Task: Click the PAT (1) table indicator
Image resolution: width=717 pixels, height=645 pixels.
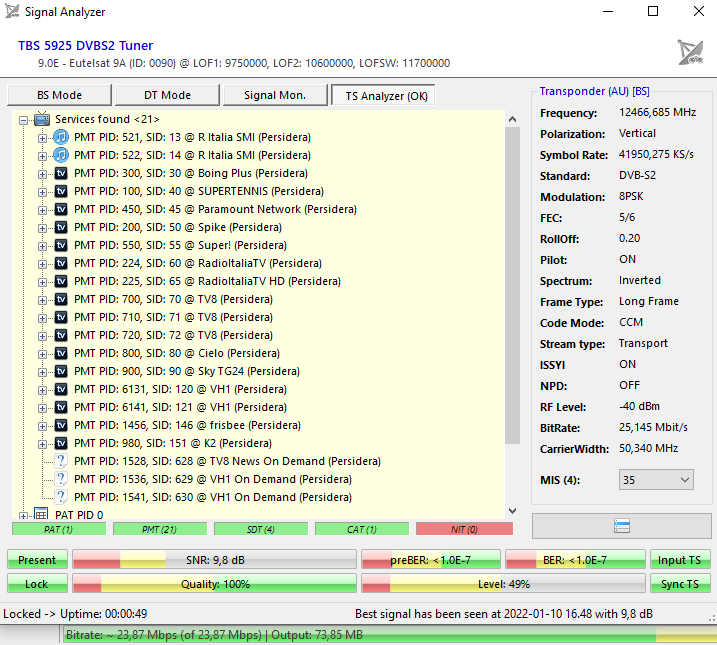Action: click(x=59, y=529)
